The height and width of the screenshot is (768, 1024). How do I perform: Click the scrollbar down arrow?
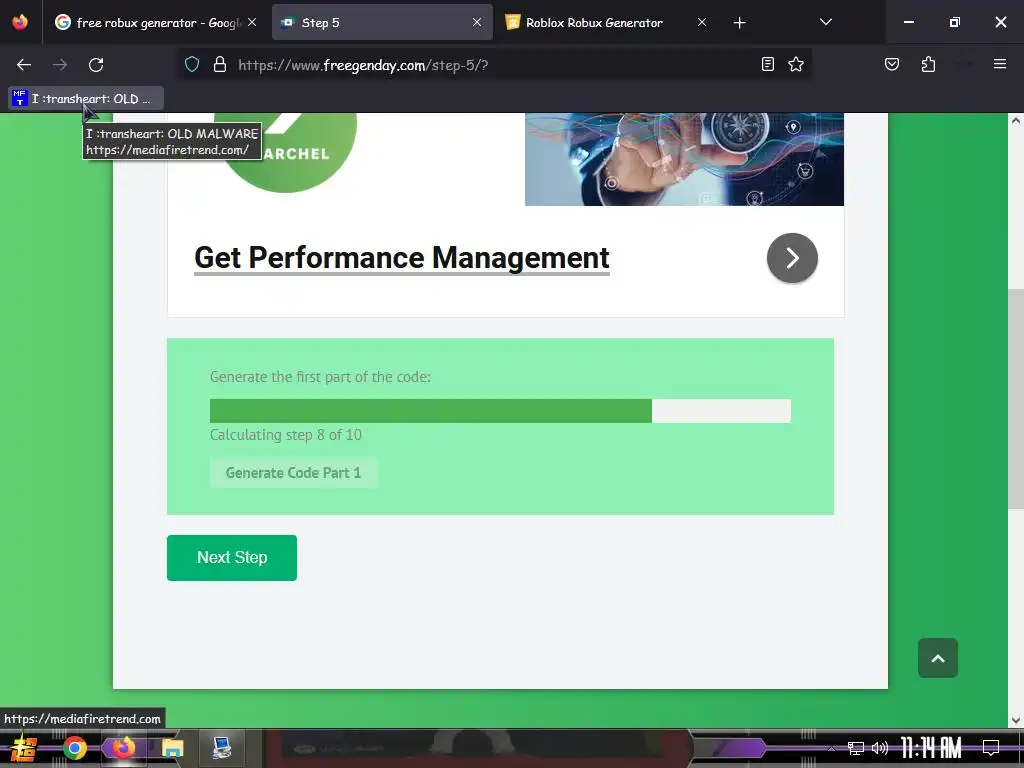click(x=1016, y=720)
